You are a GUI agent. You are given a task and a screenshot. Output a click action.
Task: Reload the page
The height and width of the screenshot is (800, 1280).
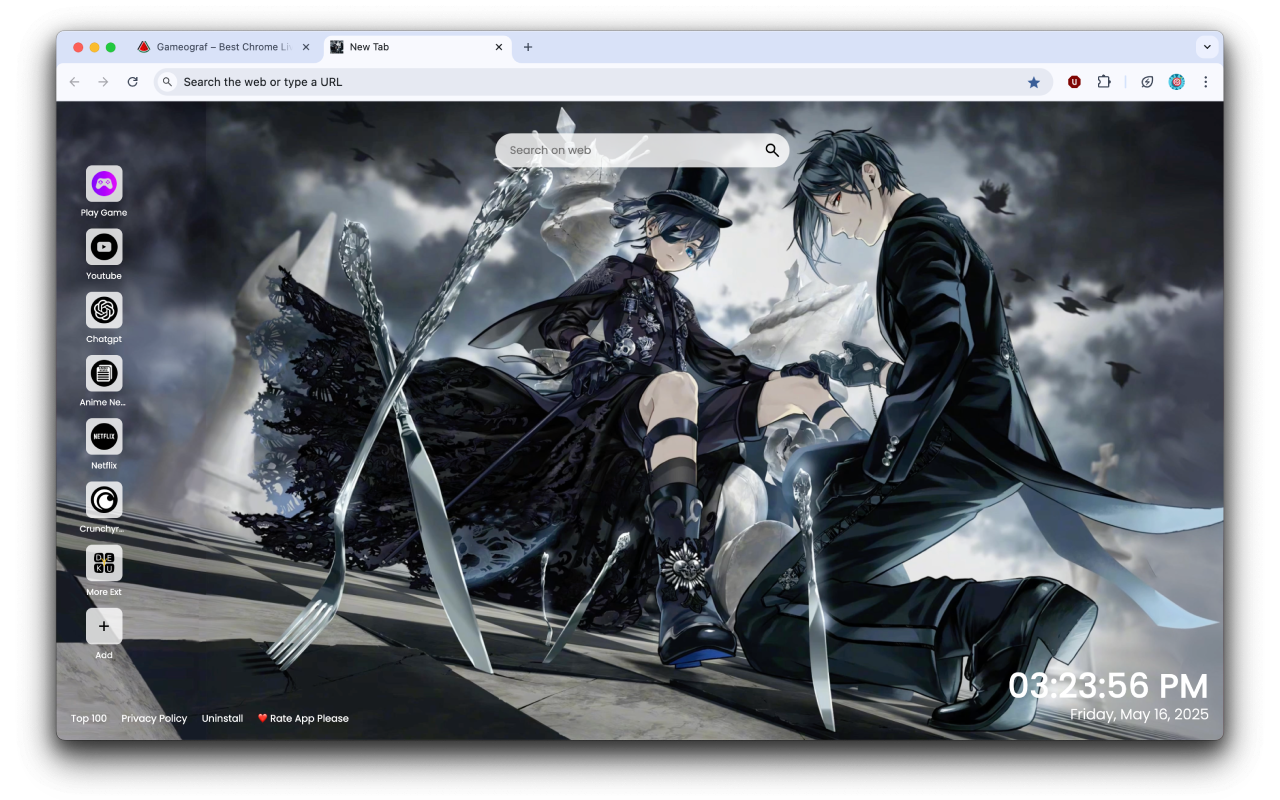[x=132, y=82]
